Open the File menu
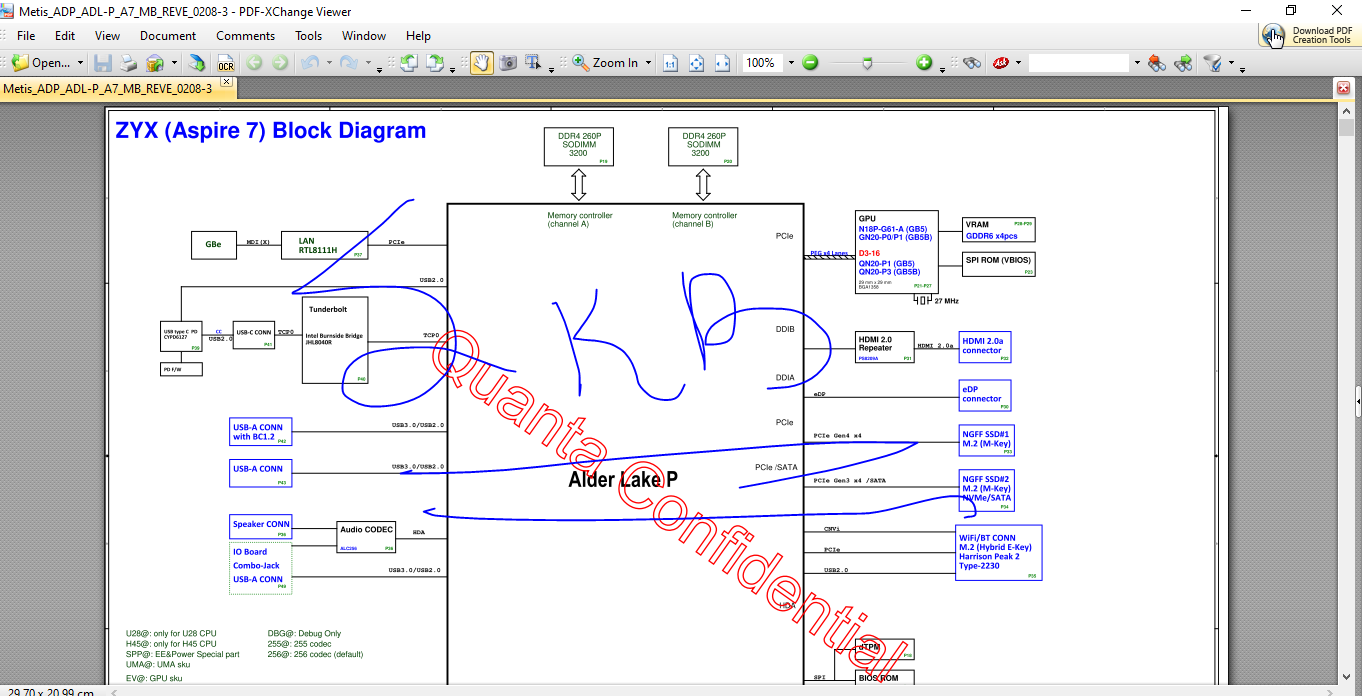 tap(26, 35)
